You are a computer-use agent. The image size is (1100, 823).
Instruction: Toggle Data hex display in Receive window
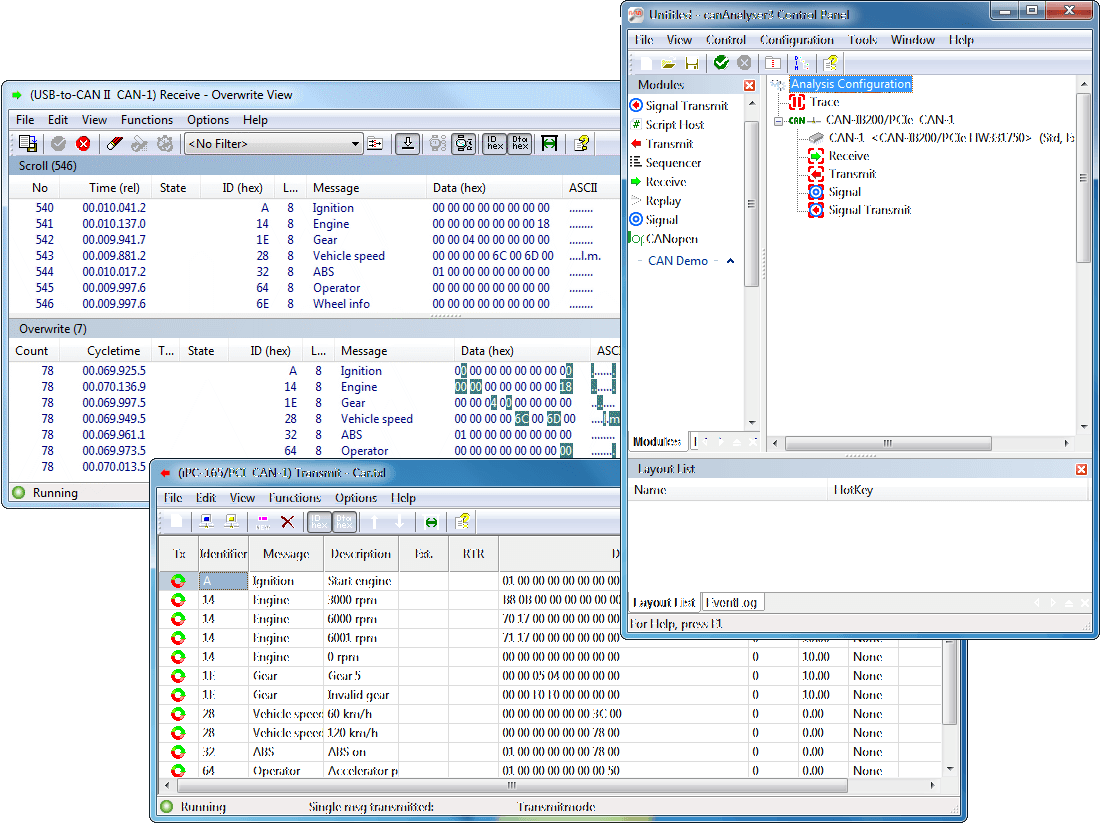(x=520, y=144)
